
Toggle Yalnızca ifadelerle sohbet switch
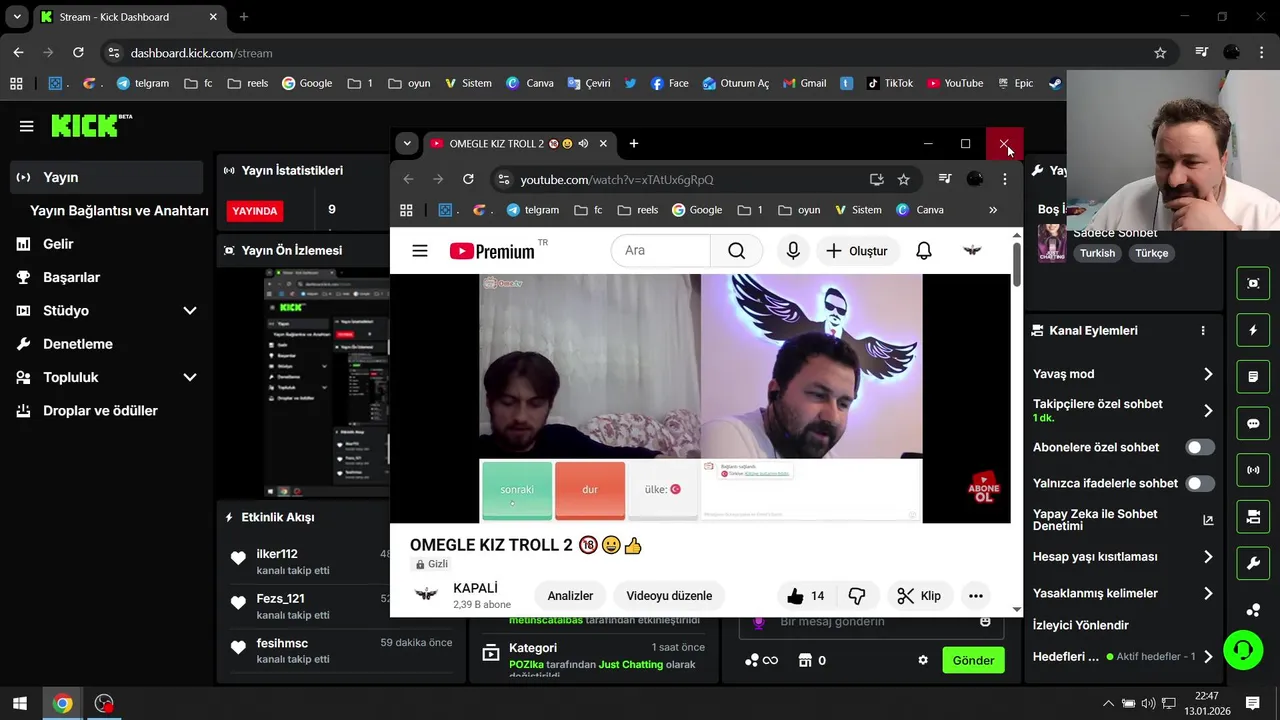point(1200,483)
